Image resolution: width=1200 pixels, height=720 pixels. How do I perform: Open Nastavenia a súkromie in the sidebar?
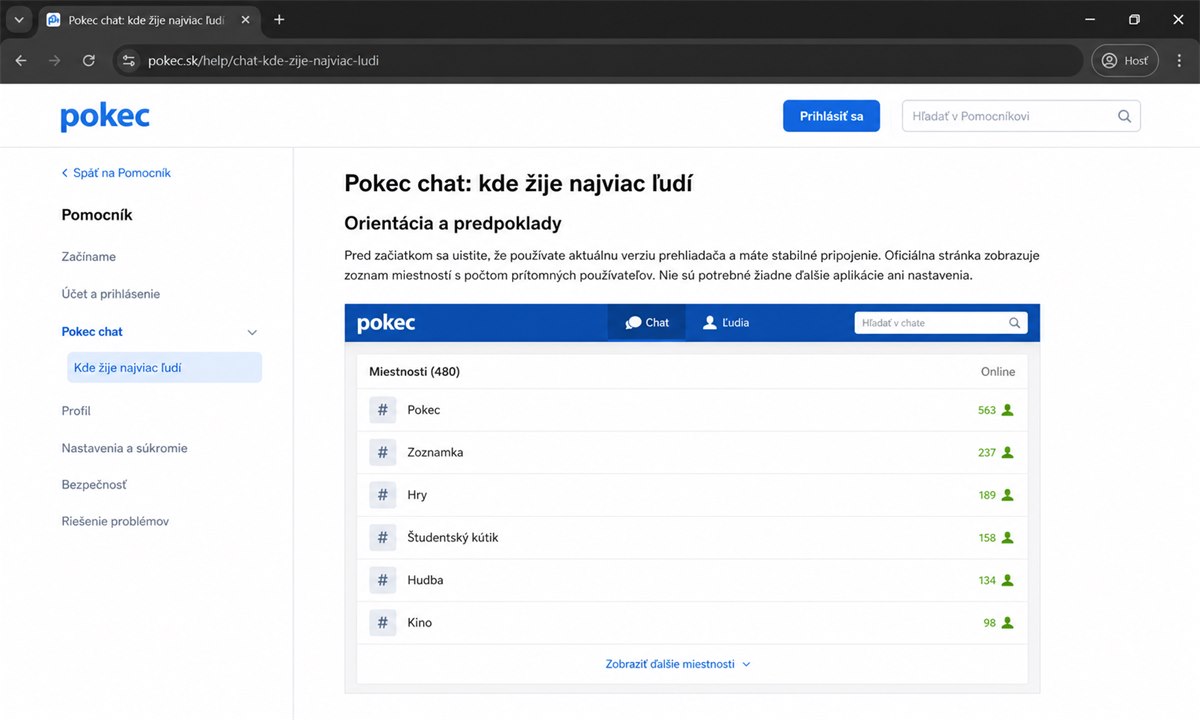coord(124,448)
